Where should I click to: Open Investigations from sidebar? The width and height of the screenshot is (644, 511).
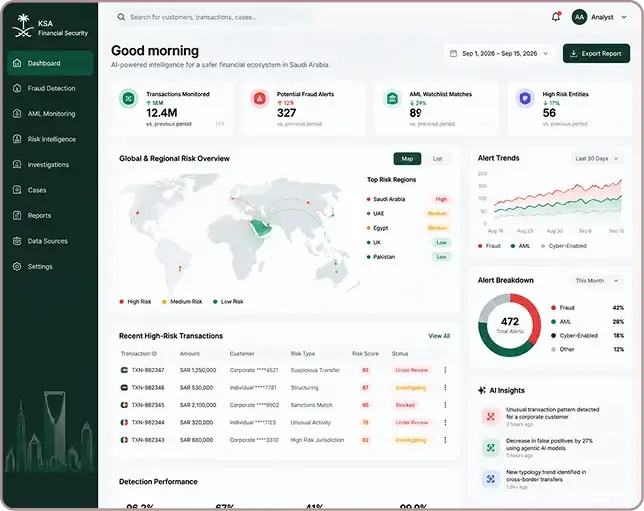(50, 165)
